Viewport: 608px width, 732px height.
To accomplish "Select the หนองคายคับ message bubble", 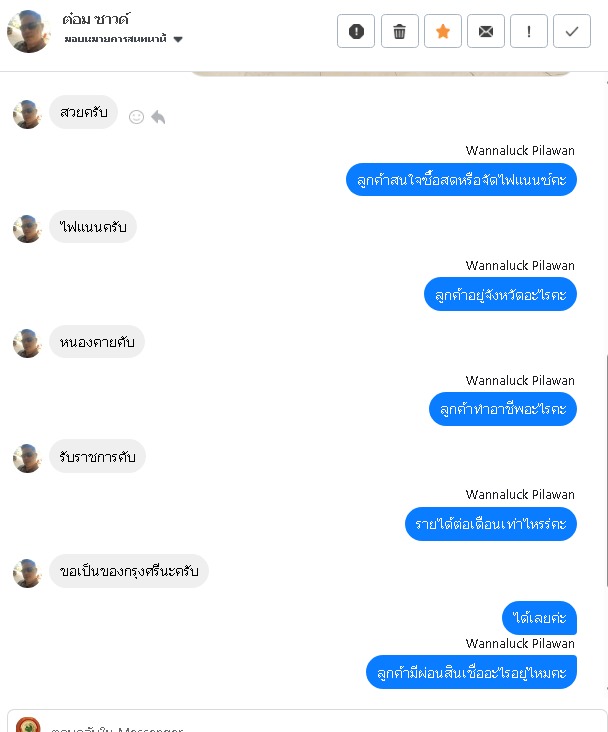I will 97,342.
